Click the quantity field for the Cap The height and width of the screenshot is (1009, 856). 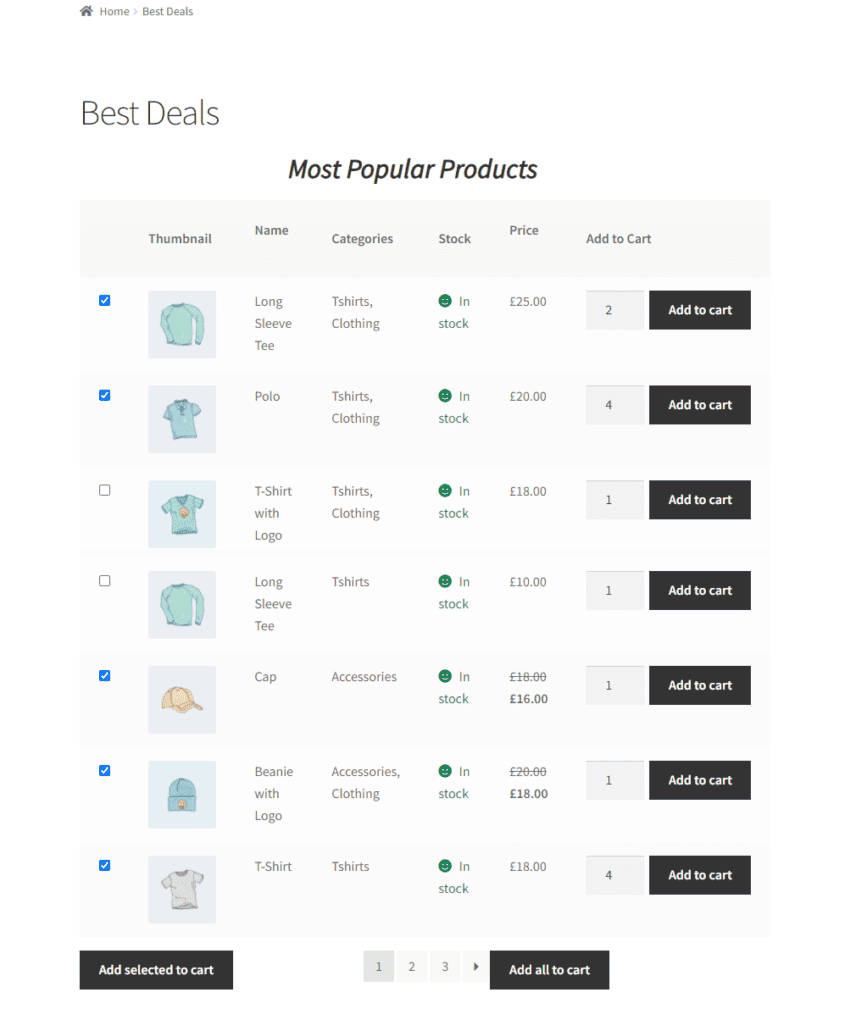pos(615,685)
